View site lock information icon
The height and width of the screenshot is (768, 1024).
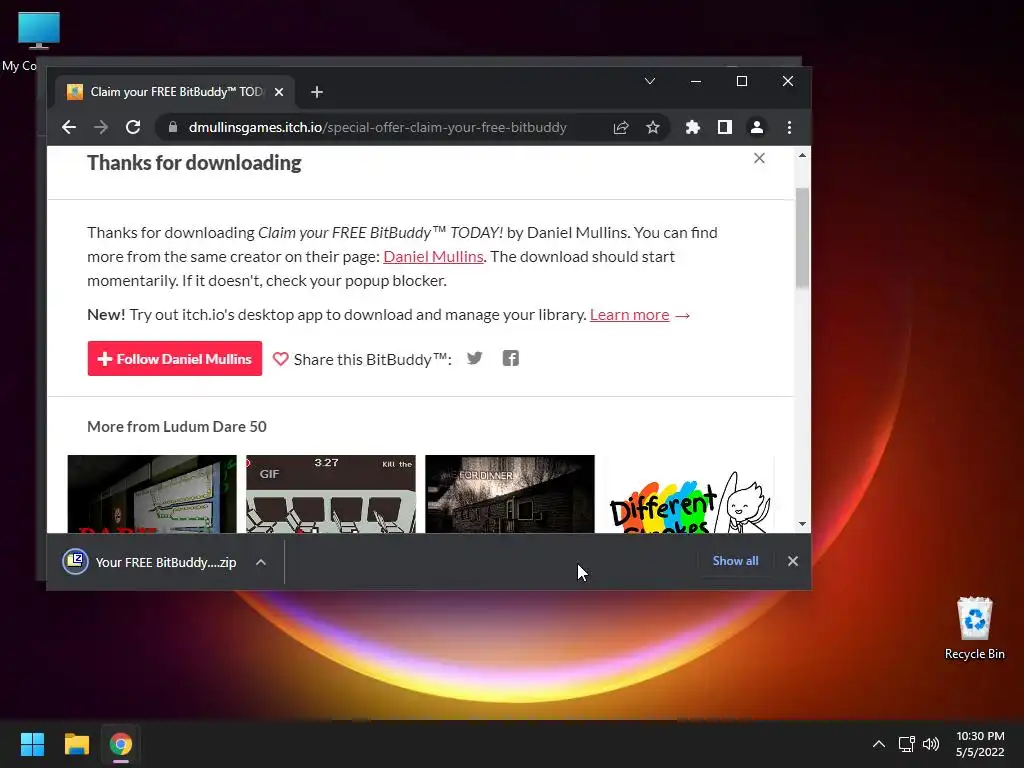[172, 127]
